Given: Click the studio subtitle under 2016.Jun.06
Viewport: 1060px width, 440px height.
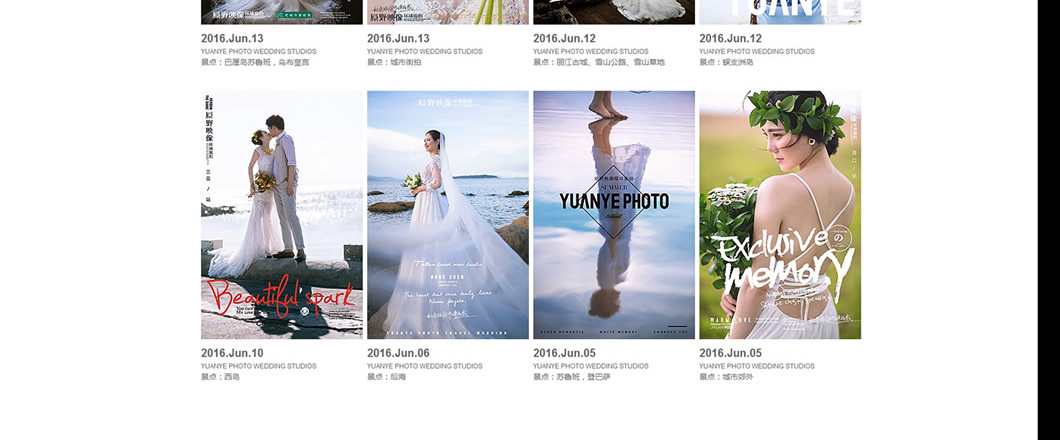Looking at the screenshot, I should [424, 366].
